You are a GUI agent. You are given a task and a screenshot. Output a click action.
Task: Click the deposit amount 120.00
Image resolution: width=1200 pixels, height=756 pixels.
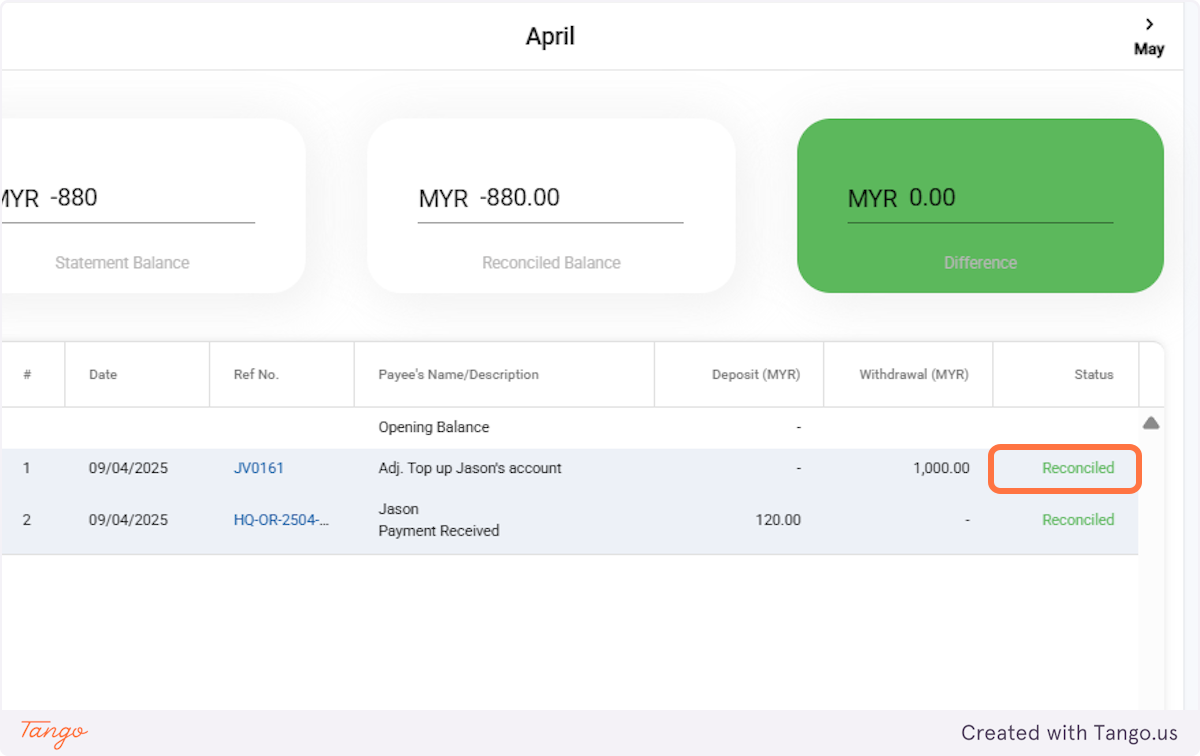coord(778,520)
